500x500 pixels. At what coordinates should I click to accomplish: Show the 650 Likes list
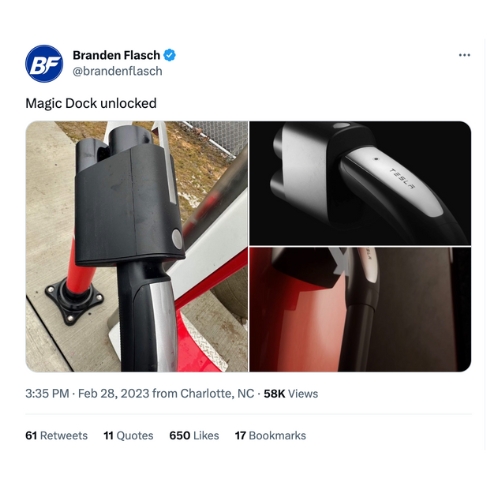[x=194, y=435]
